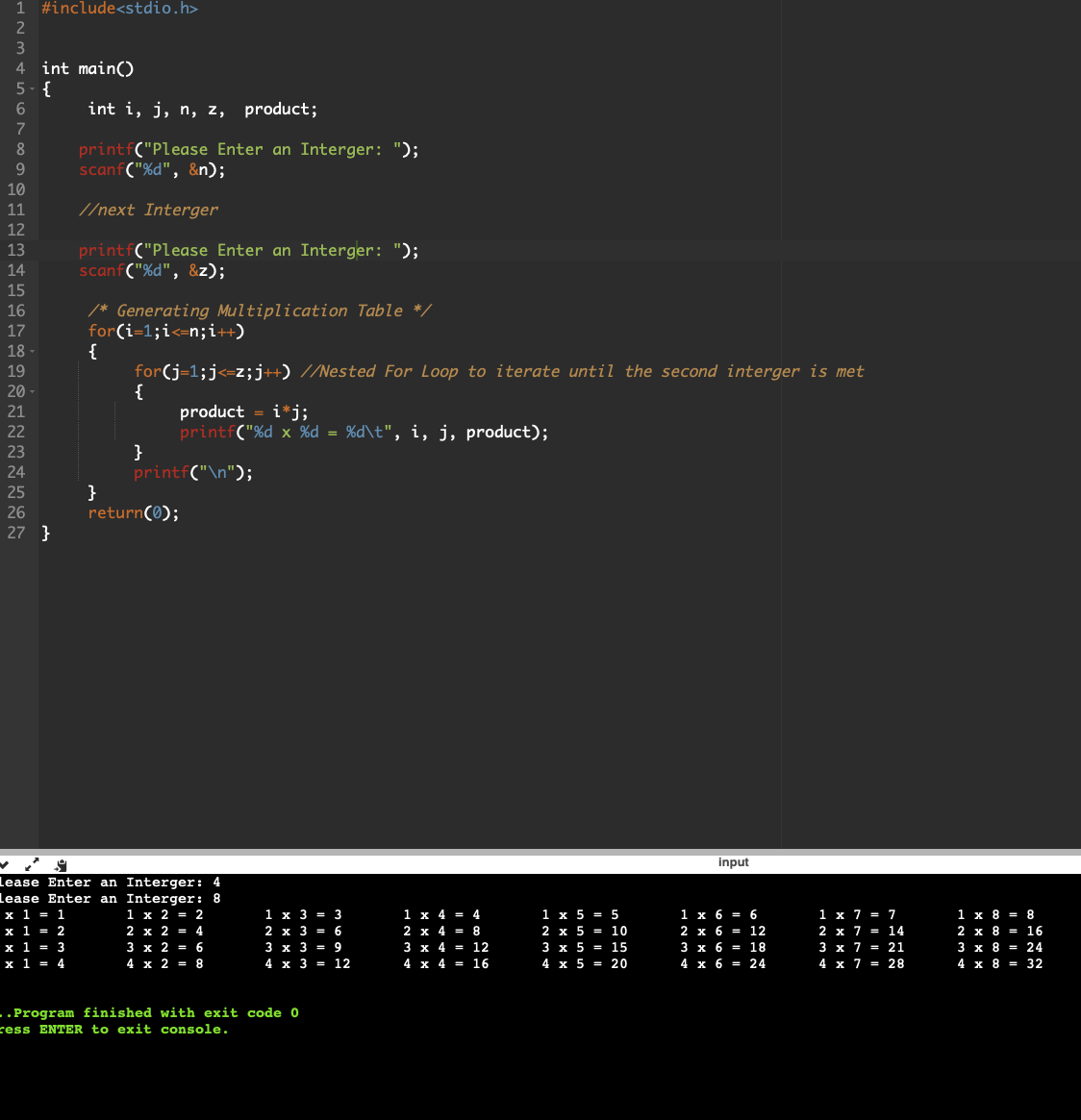This screenshot has width=1081, height=1120.
Task: Click line number 1 in the gutter
Action: 20,9
